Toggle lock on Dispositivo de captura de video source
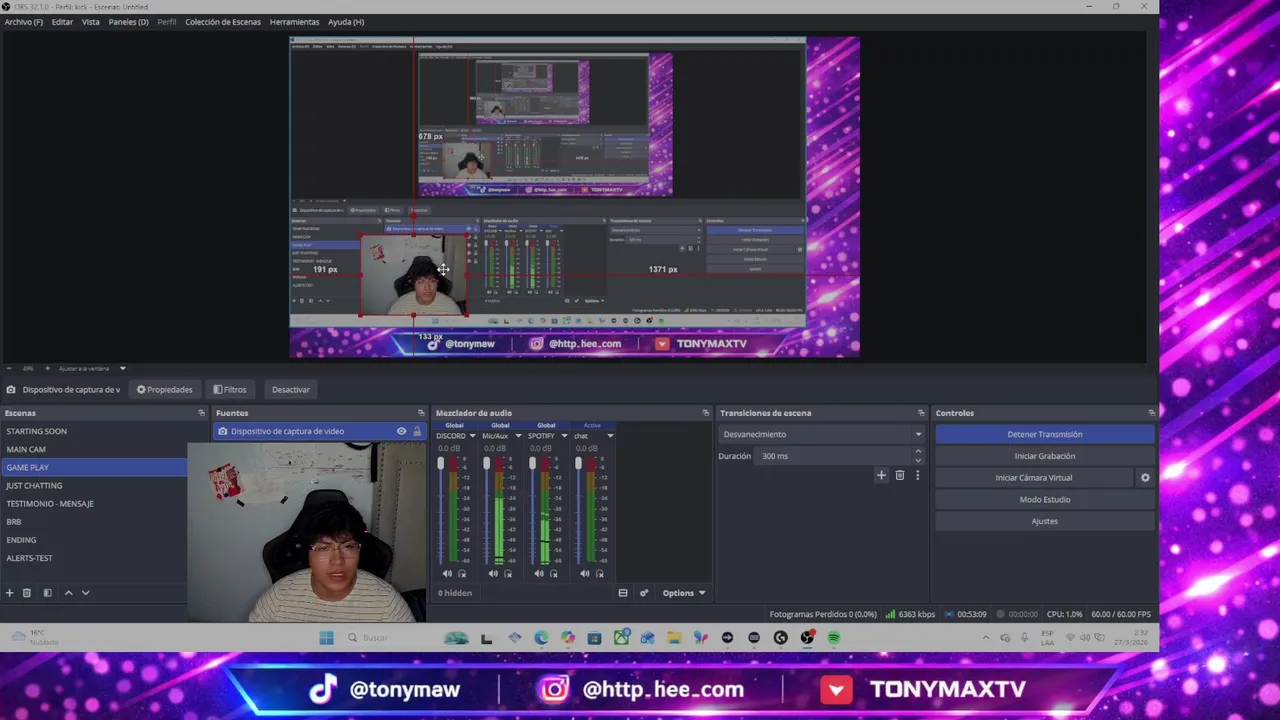1280x720 pixels. tap(417, 431)
